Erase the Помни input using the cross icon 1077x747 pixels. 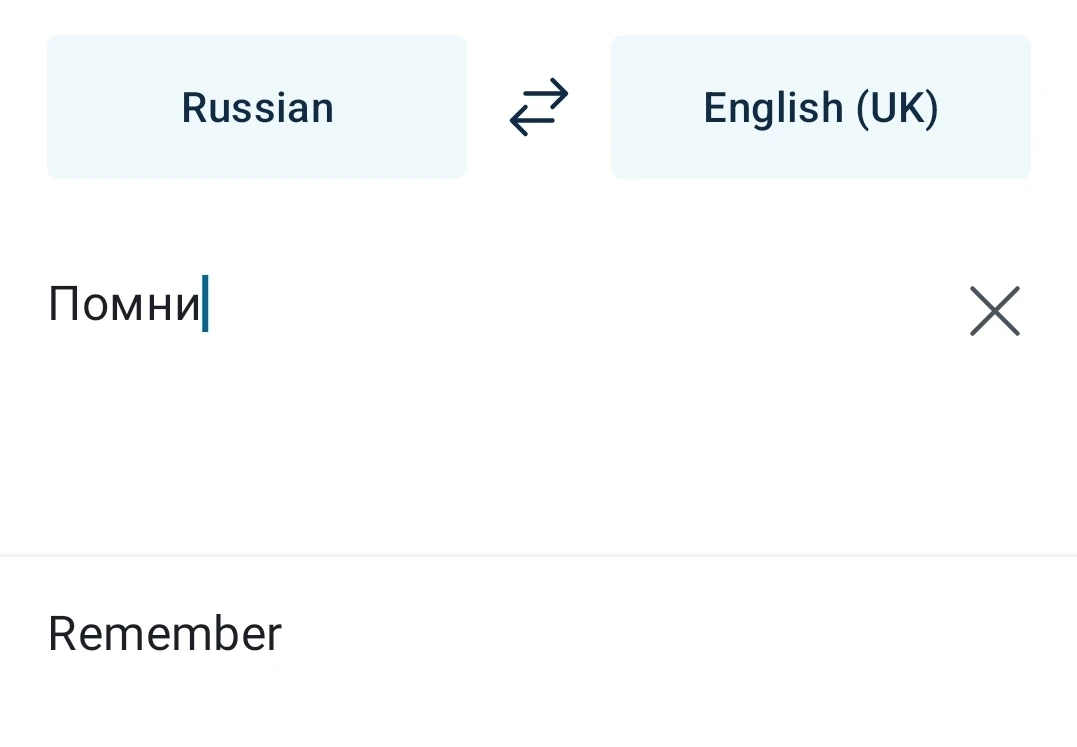[x=994, y=311]
